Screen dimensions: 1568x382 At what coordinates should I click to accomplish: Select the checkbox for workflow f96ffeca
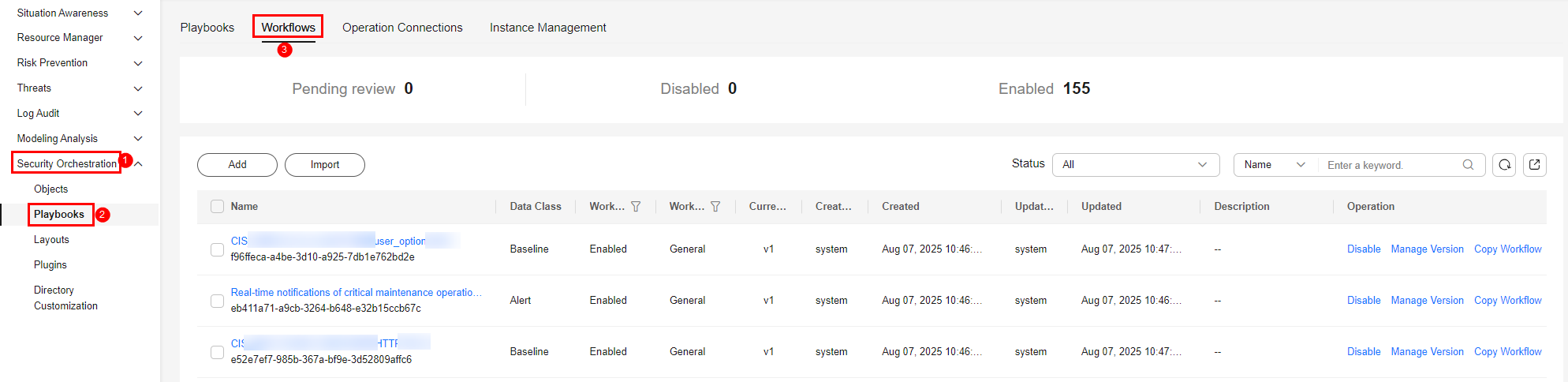tap(217, 249)
